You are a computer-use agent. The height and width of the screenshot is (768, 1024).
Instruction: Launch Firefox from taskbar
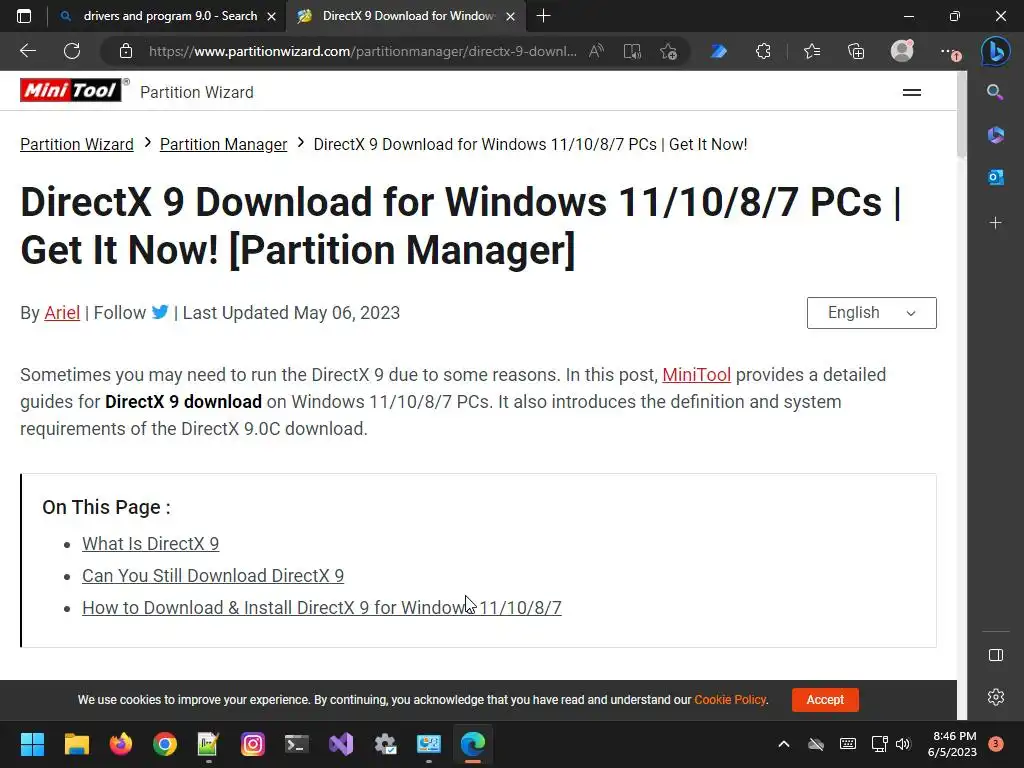tap(121, 744)
